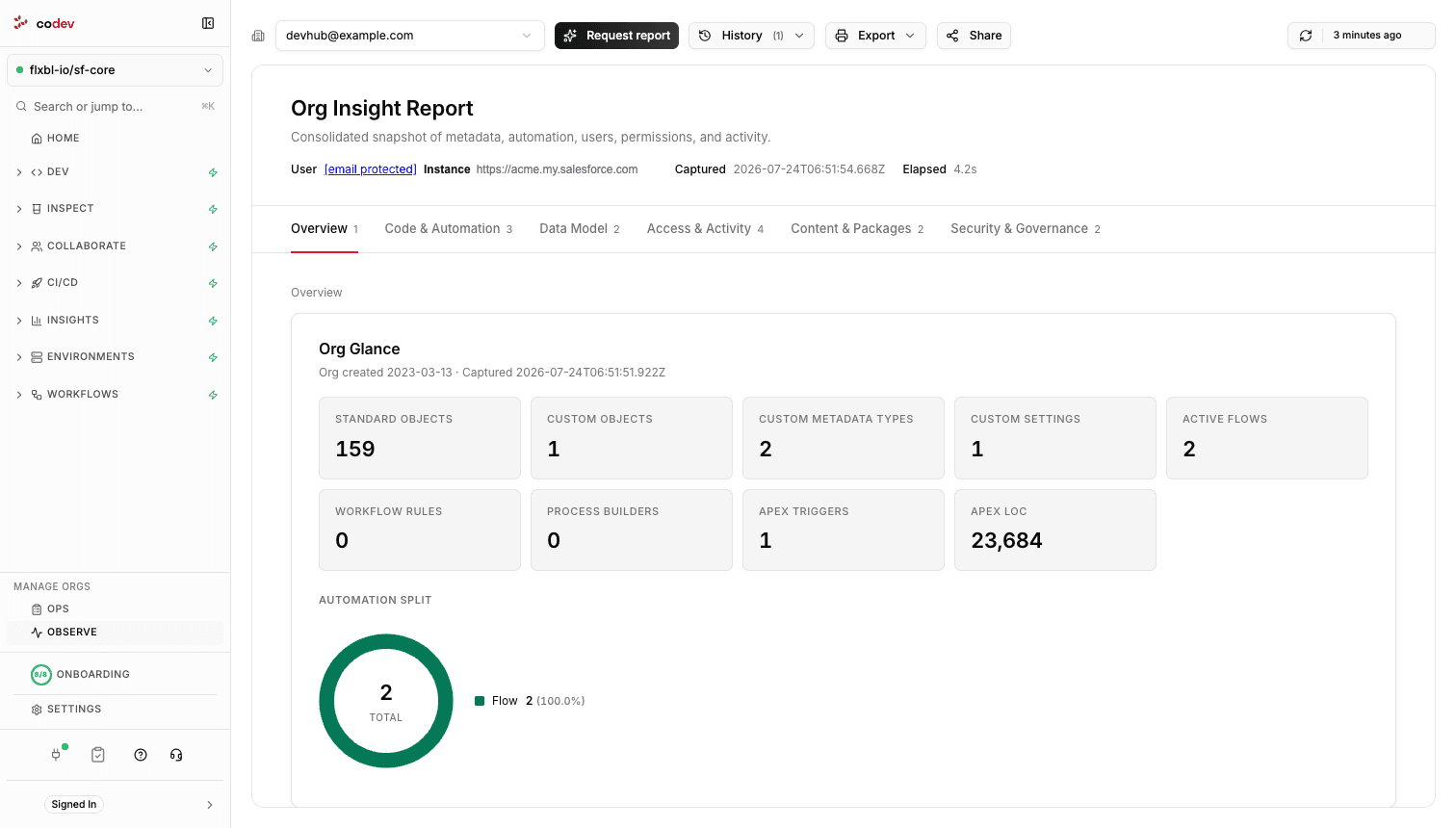
Task: Click lightning bolt icon beside INSIGHTS
Action: [x=213, y=321]
